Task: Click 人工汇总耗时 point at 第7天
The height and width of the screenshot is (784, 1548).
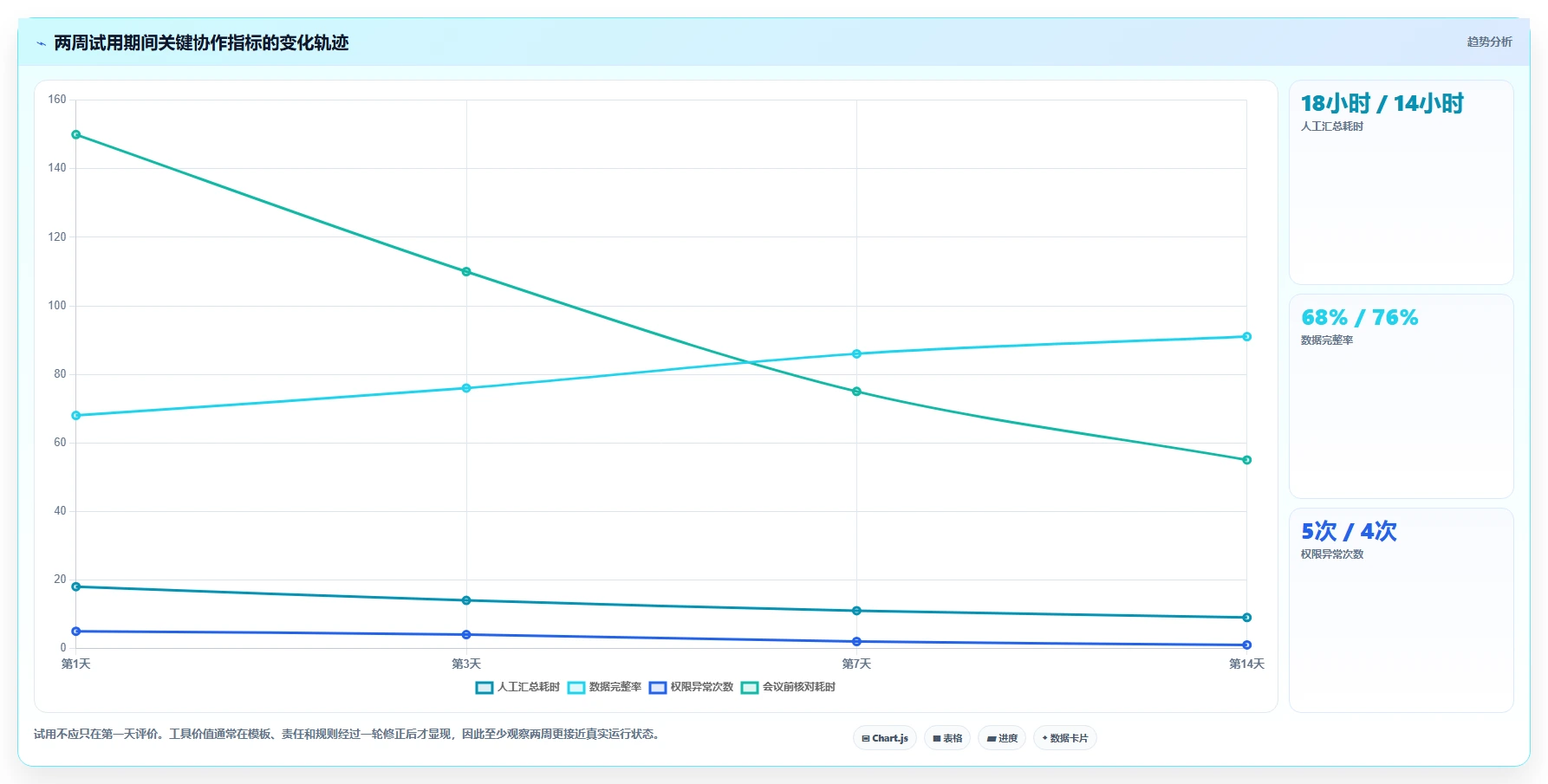Action: click(856, 611)
